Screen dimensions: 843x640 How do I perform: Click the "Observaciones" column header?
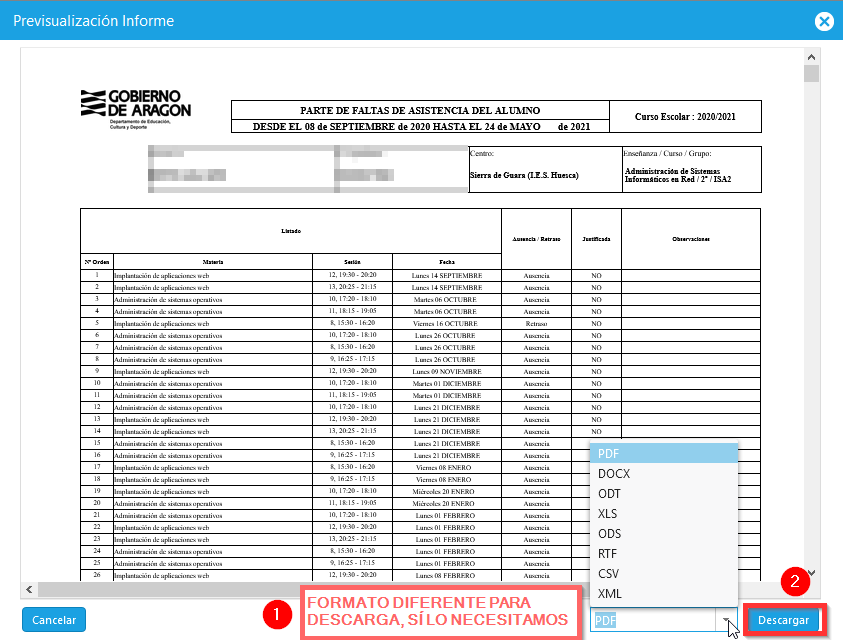tap(691, 239)
